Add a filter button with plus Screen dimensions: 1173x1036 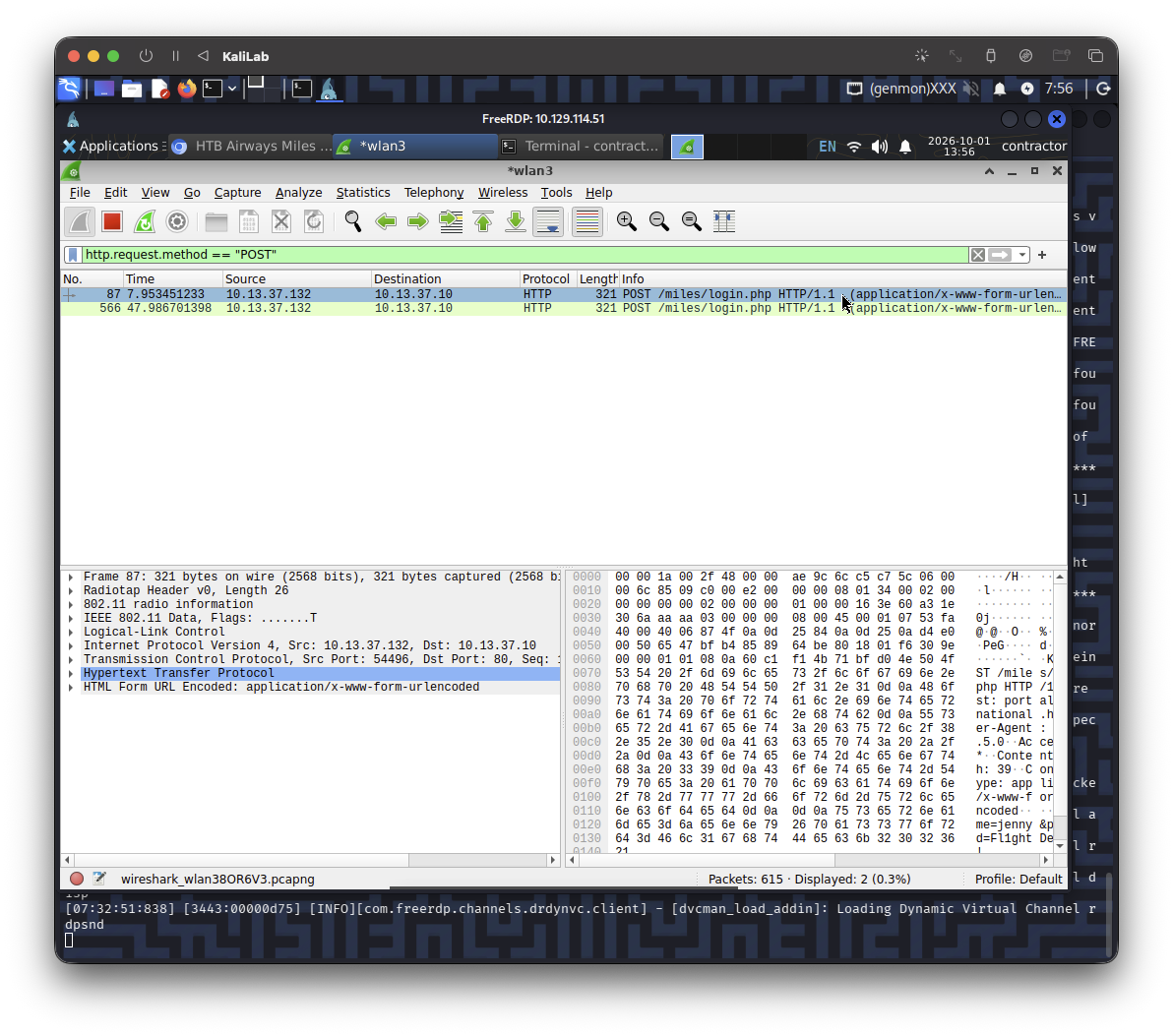pos(1042,255)
